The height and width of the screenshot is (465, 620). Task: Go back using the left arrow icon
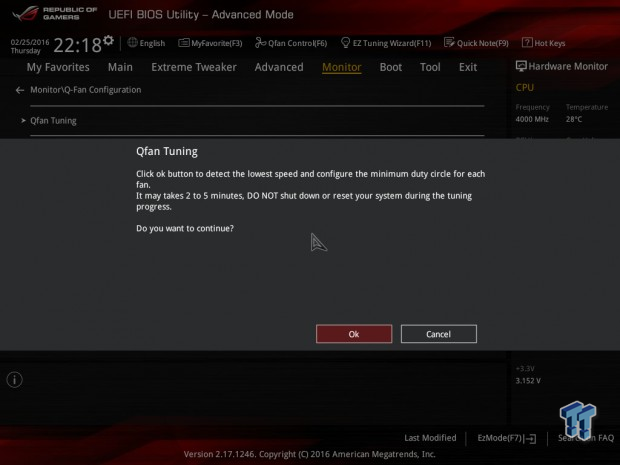[x=20, y=91]
